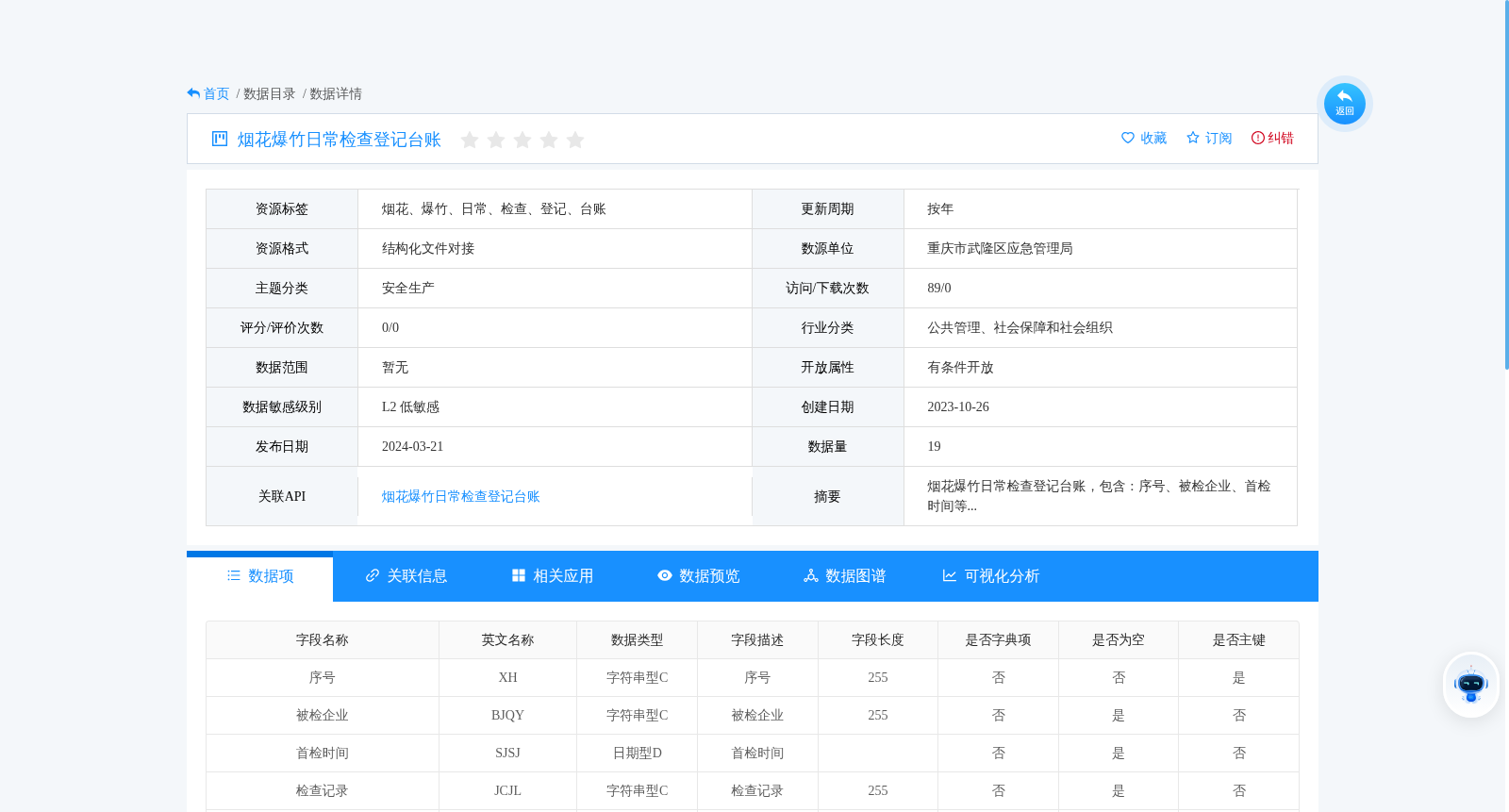The width and height of the screenshot is (1509, 812).
Task: Click the 安全生产 theme value
Action: (x=407, y=288)
